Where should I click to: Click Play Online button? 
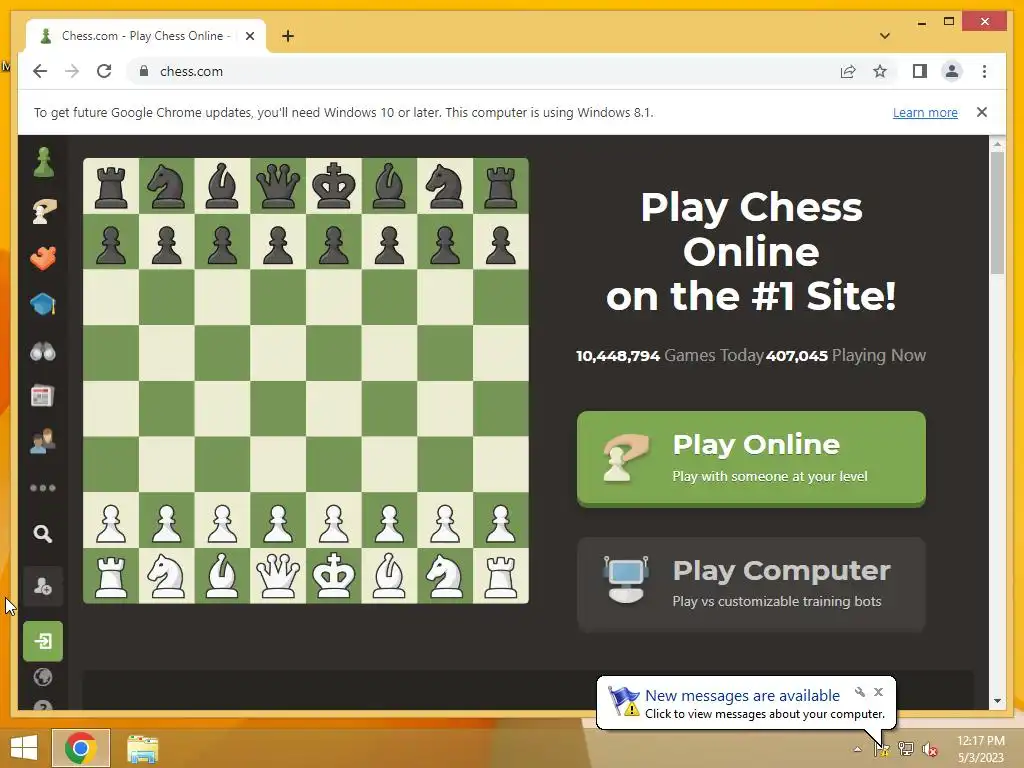point(751,458)
